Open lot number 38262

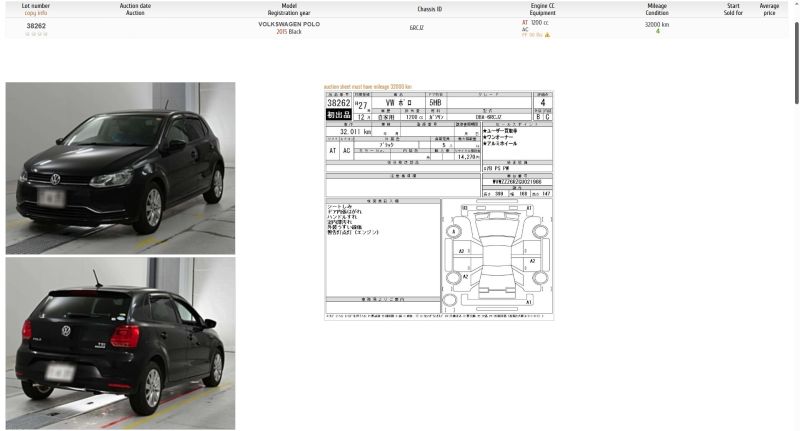[36, 26]
